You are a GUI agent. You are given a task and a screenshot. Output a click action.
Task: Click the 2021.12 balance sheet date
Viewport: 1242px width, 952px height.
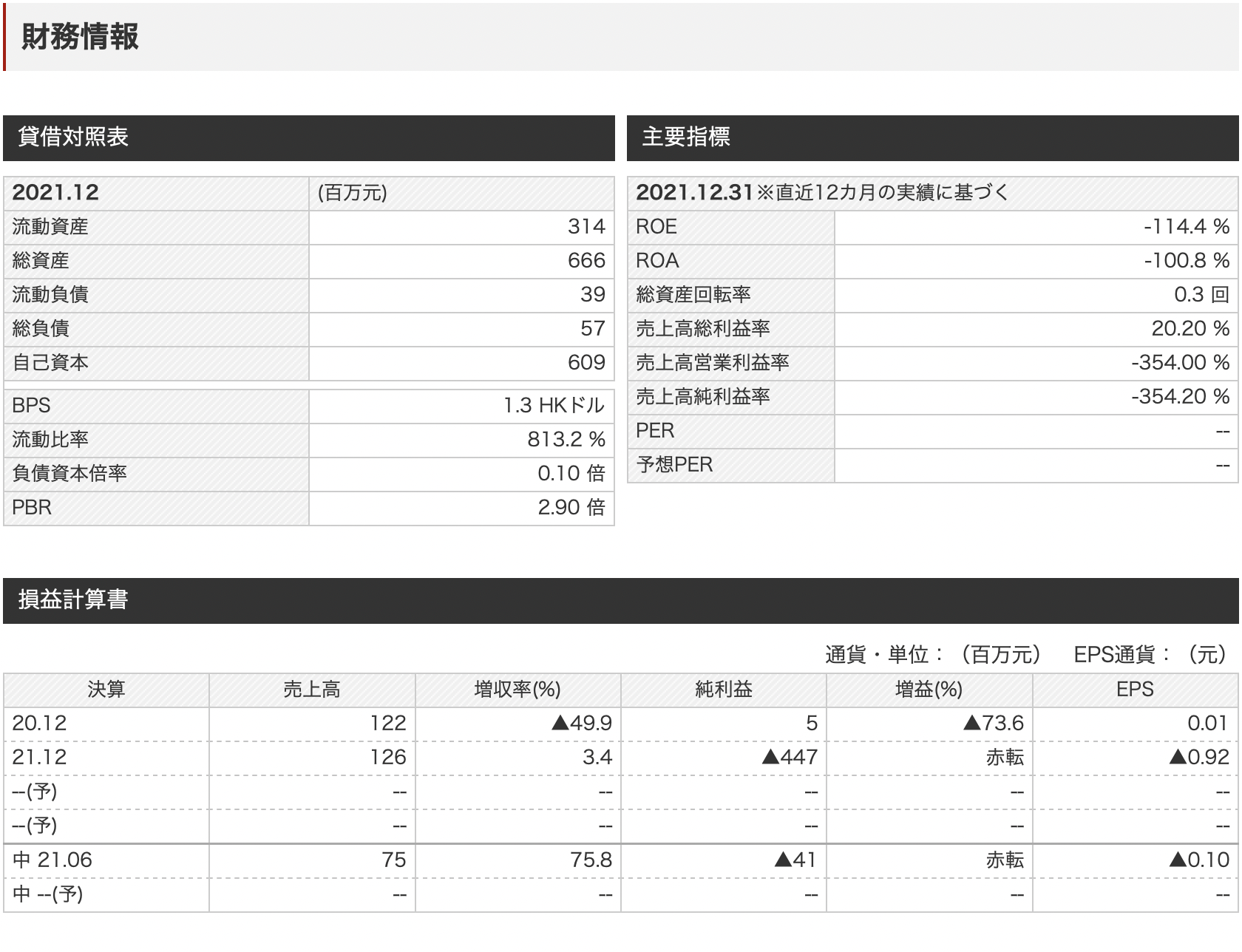point(55,193)
